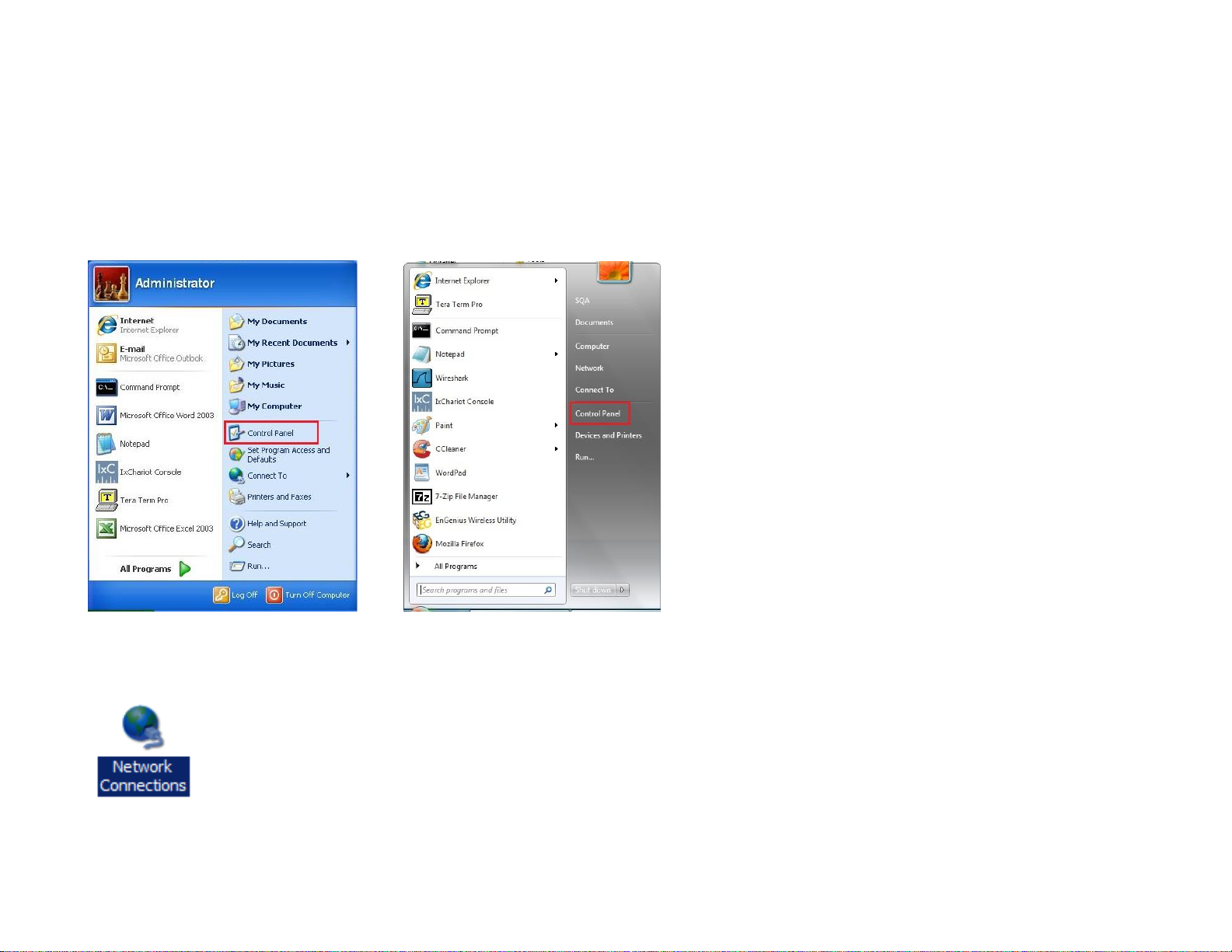Screen dimensions: 1232x952
Task: Click the Search programs and files box
Action: (x=487, y=590)
